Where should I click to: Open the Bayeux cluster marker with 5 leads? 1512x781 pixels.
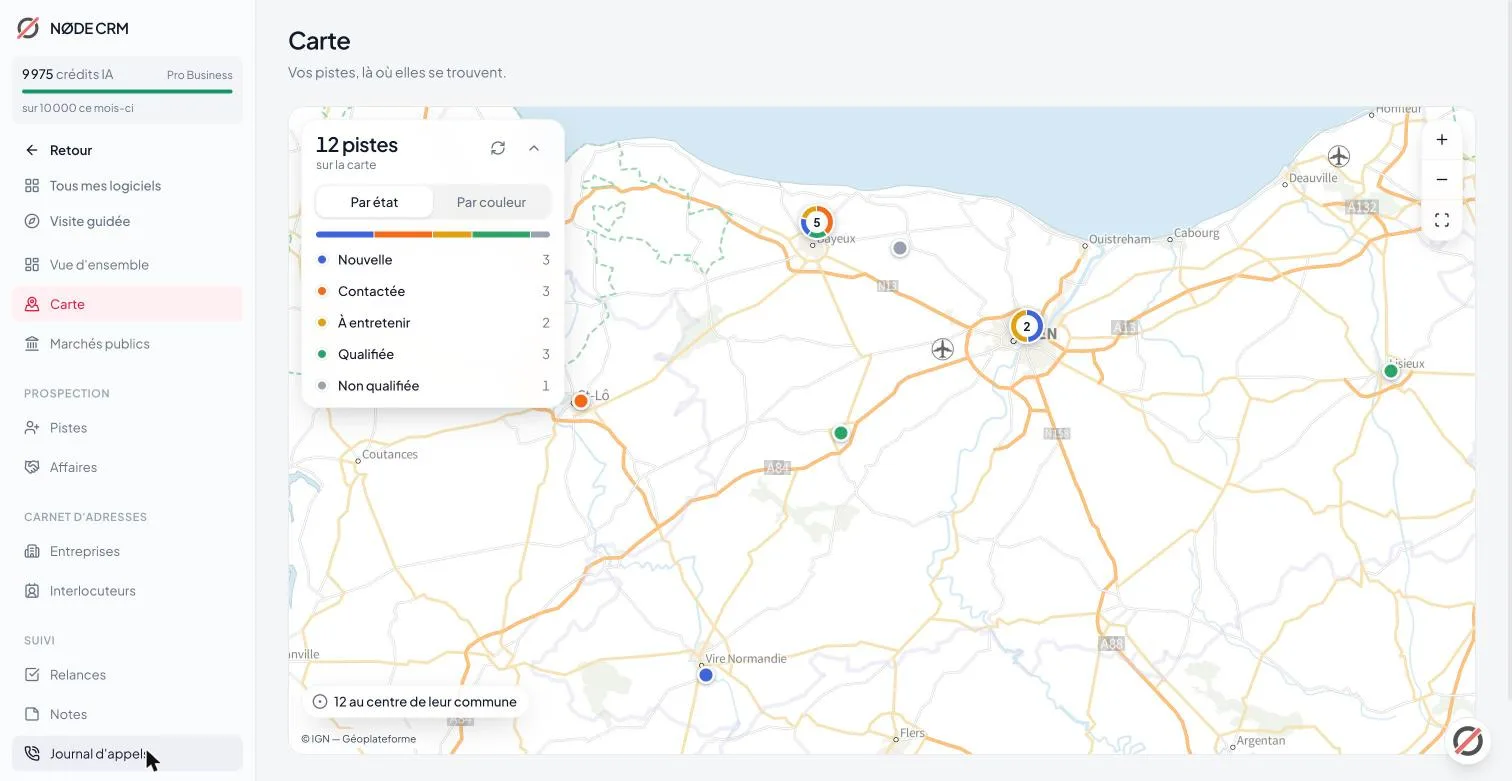click(817, 222)
